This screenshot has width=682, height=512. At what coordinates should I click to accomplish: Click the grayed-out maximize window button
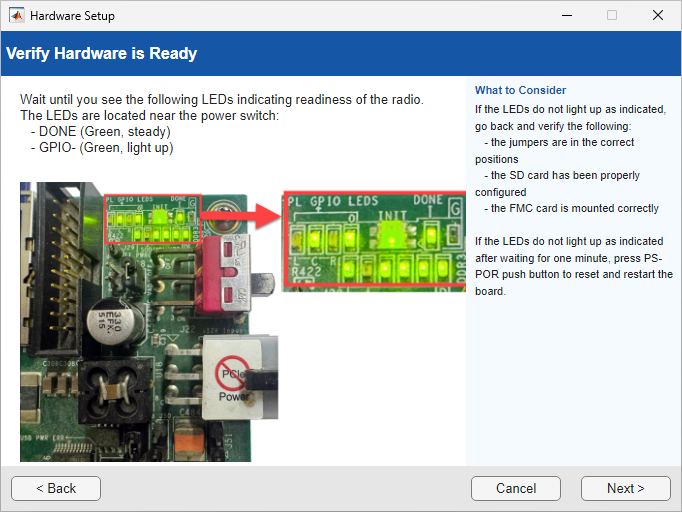tap(612, 16)
